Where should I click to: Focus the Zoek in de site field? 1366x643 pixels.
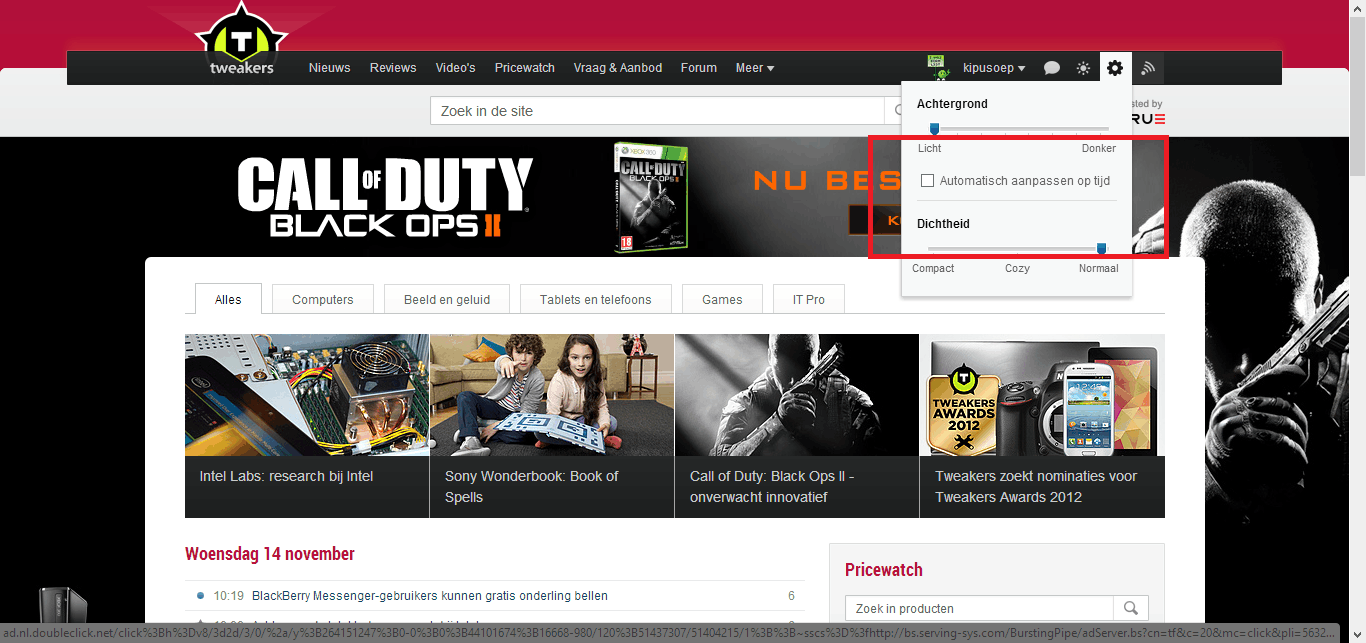[657, 111]
